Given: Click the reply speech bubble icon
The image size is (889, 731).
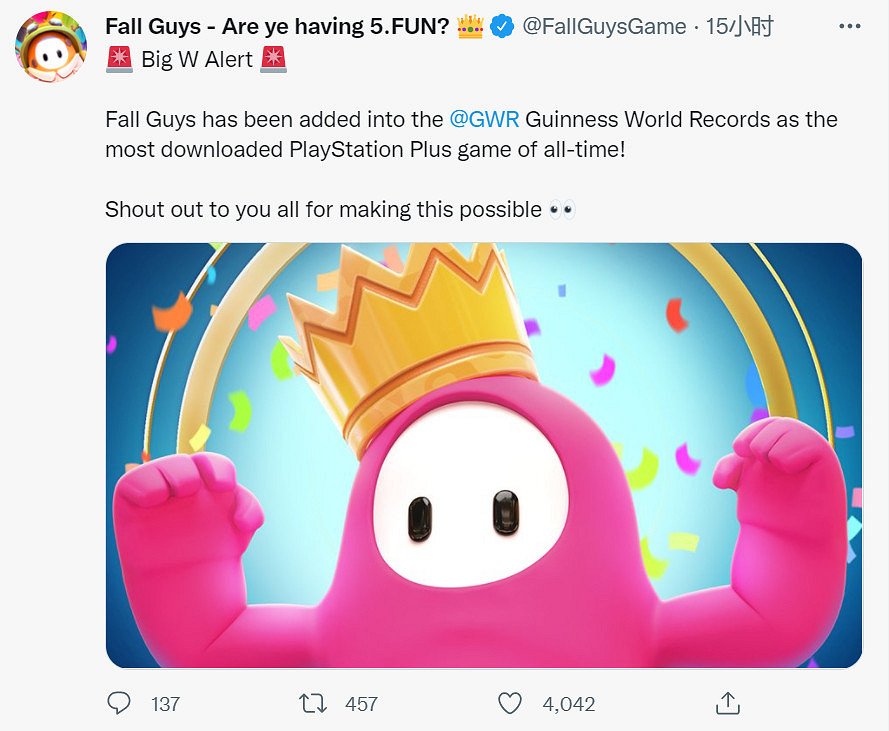Looking at the screenshot, I should coord(119,703).
